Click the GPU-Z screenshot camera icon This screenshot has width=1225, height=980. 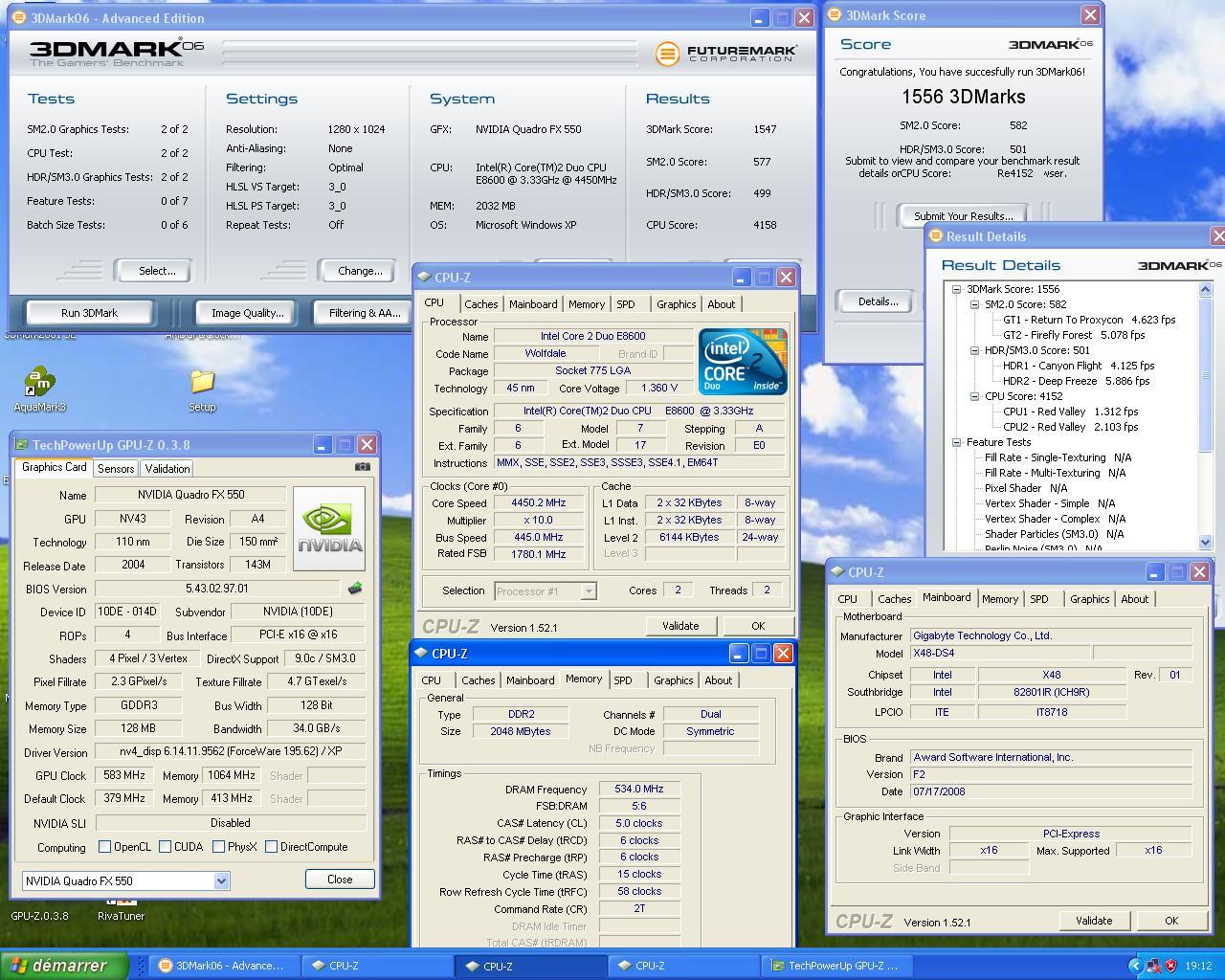[x=362, y=467]
